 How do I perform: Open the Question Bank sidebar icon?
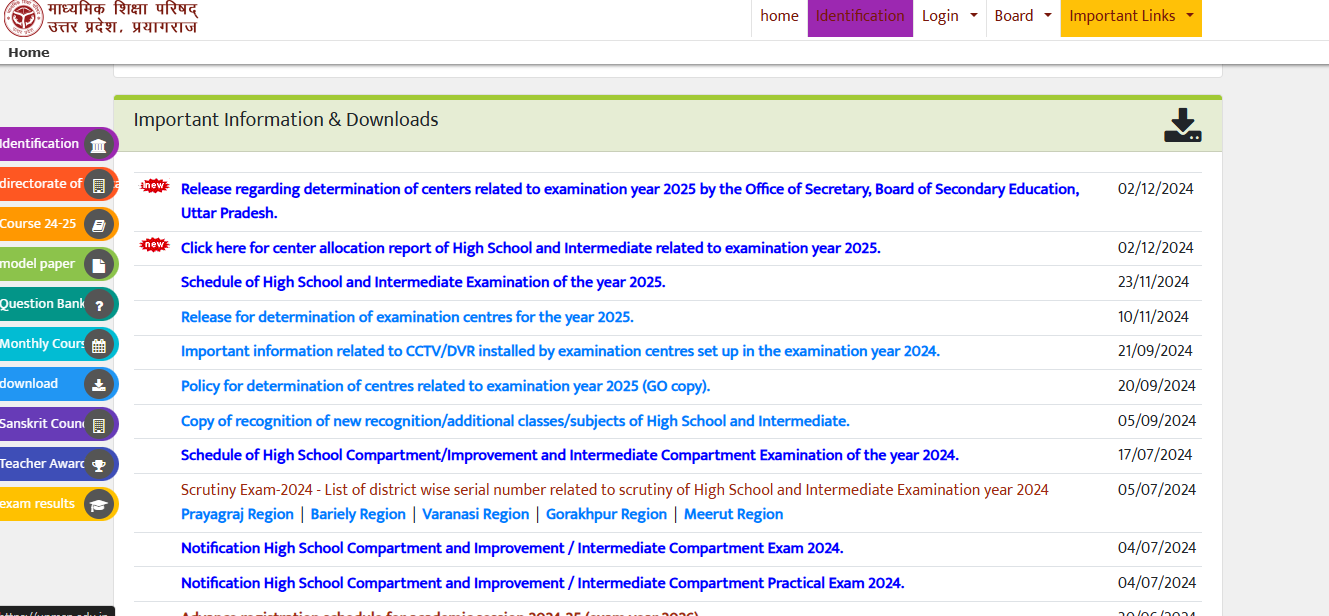(98, 304)
